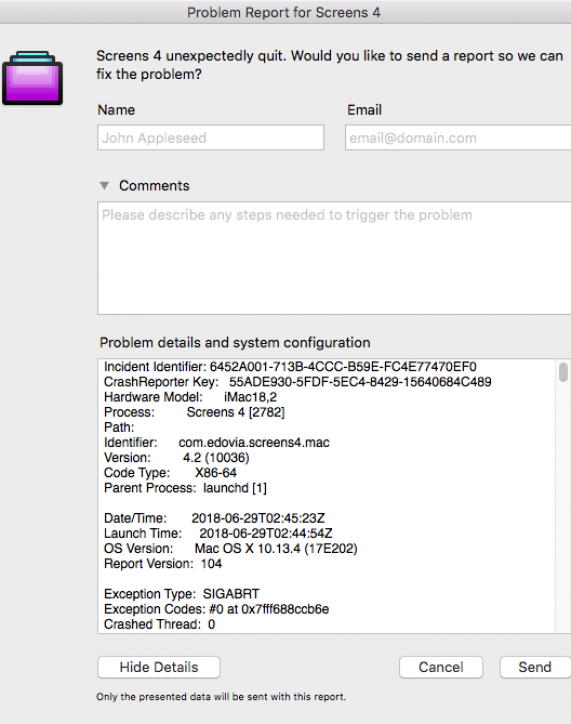Focus the Name input field
This screenshot has height=724, width=571.
pyautogui.click(x=210, y=138)
